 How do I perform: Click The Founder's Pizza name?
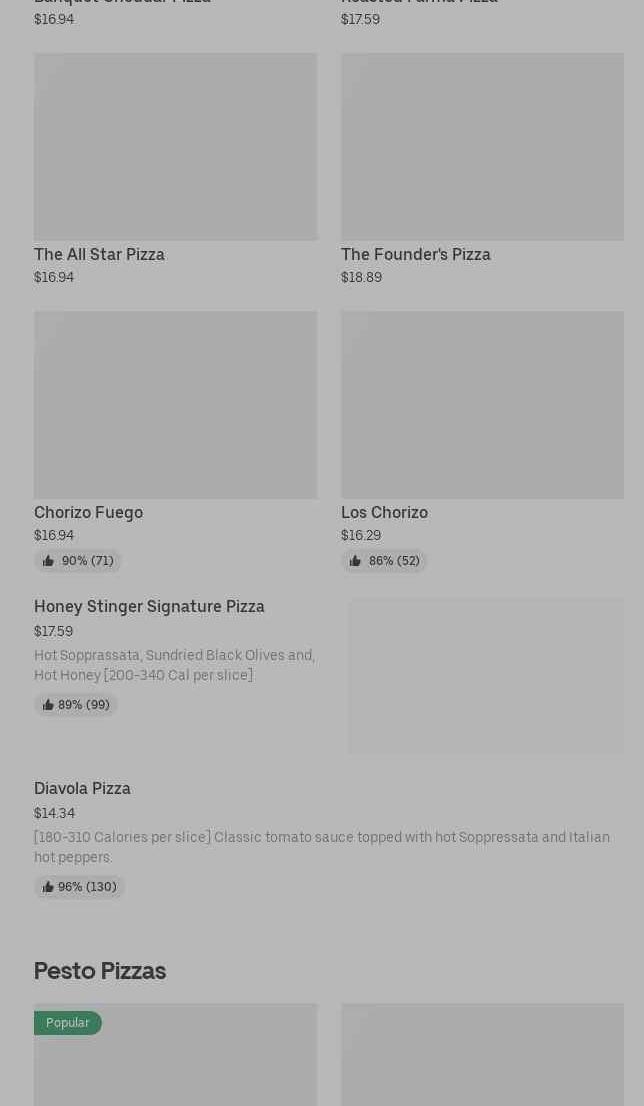point(415,255)
